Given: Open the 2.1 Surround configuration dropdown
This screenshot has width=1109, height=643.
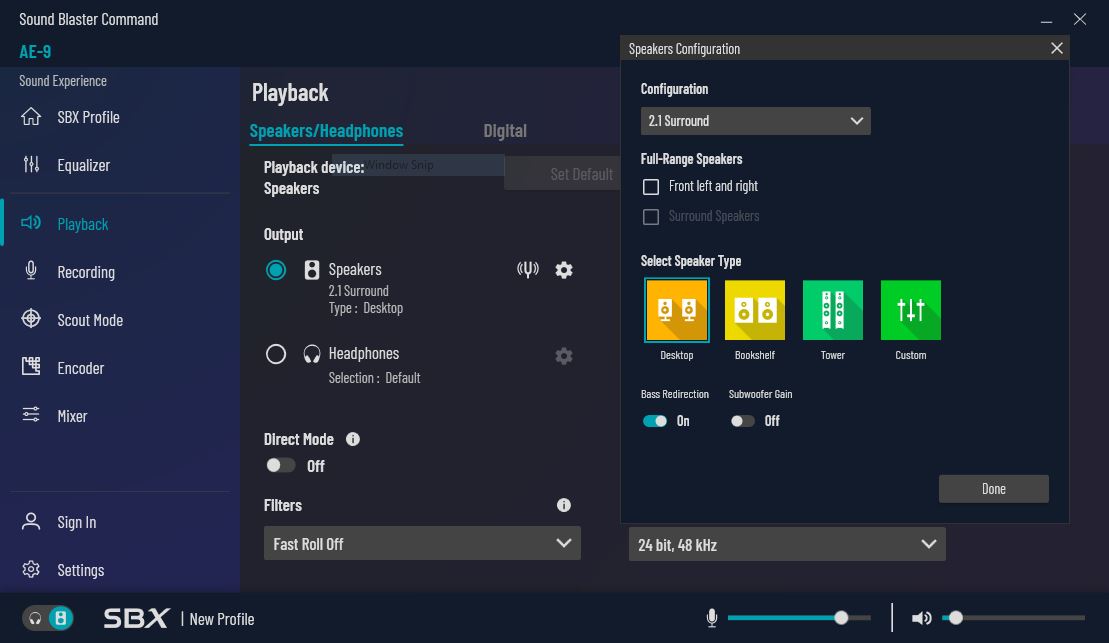Looking at the screenshot, I should tap(755, 121).
